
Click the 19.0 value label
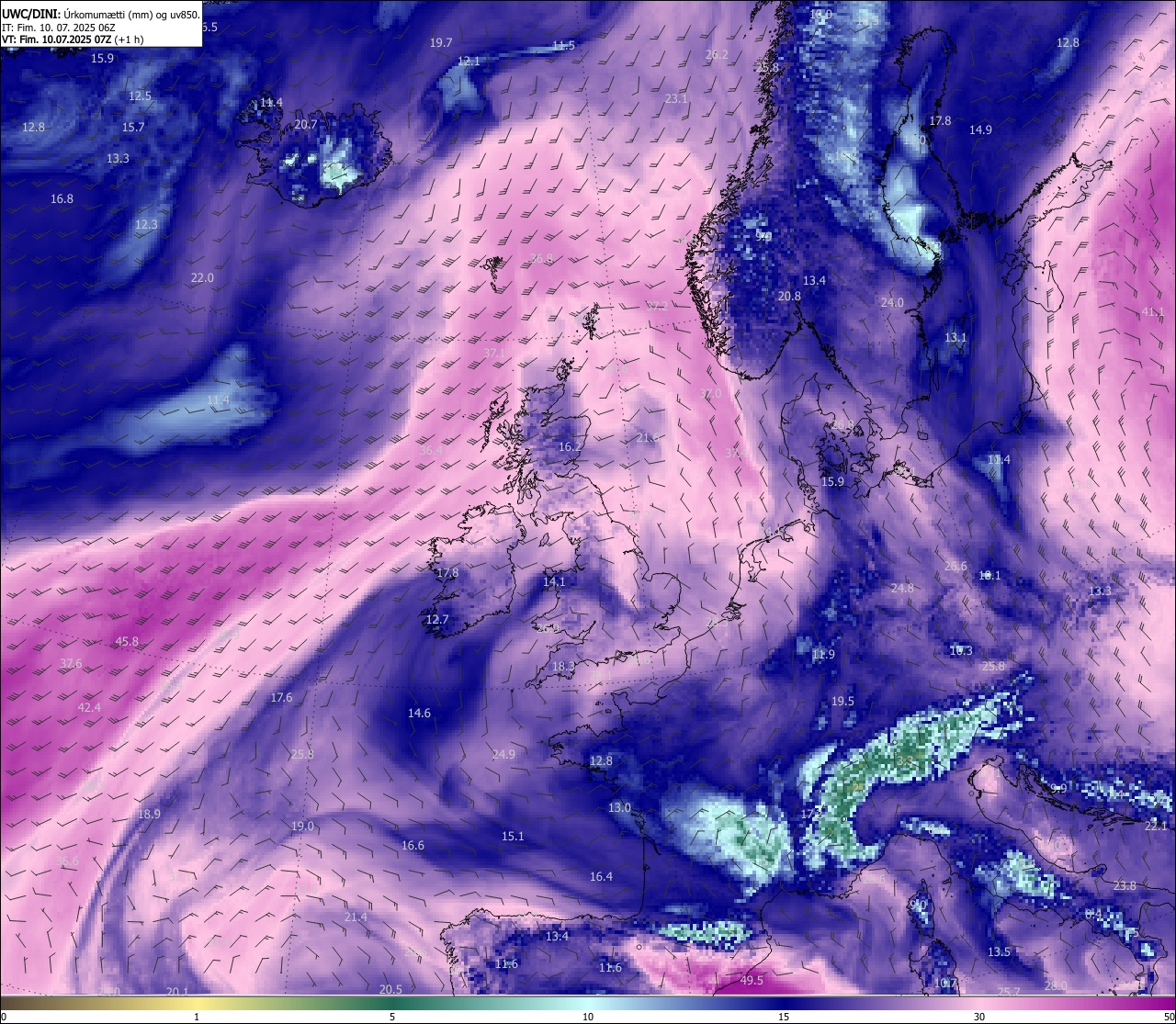tap(302, 826)
